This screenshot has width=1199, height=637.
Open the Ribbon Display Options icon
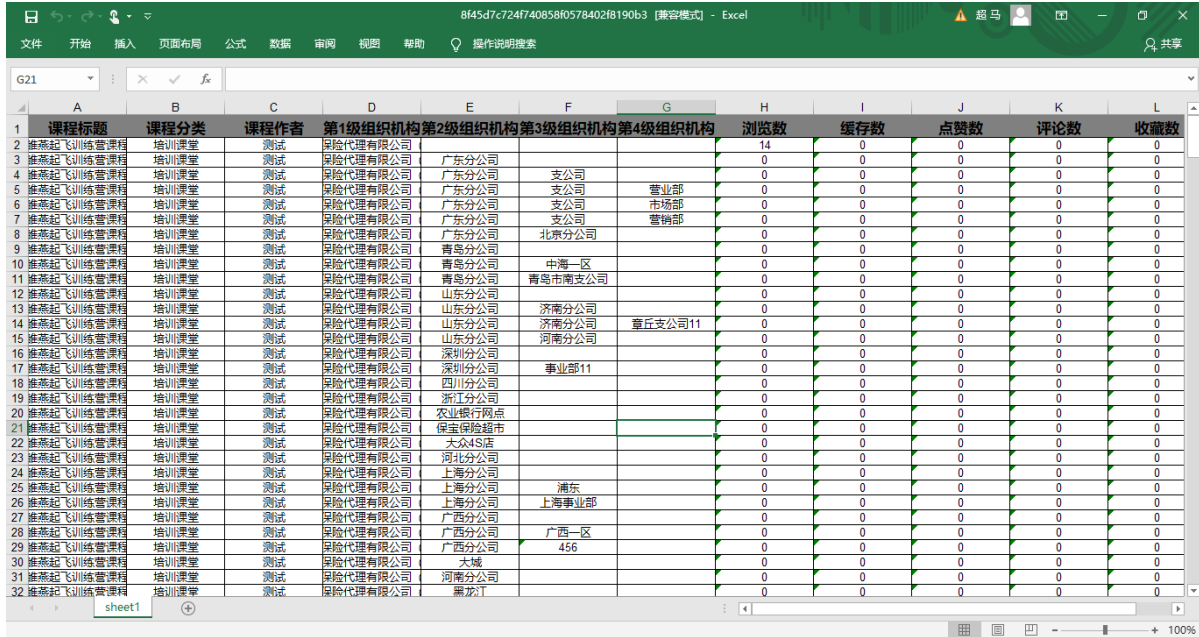1061,16
